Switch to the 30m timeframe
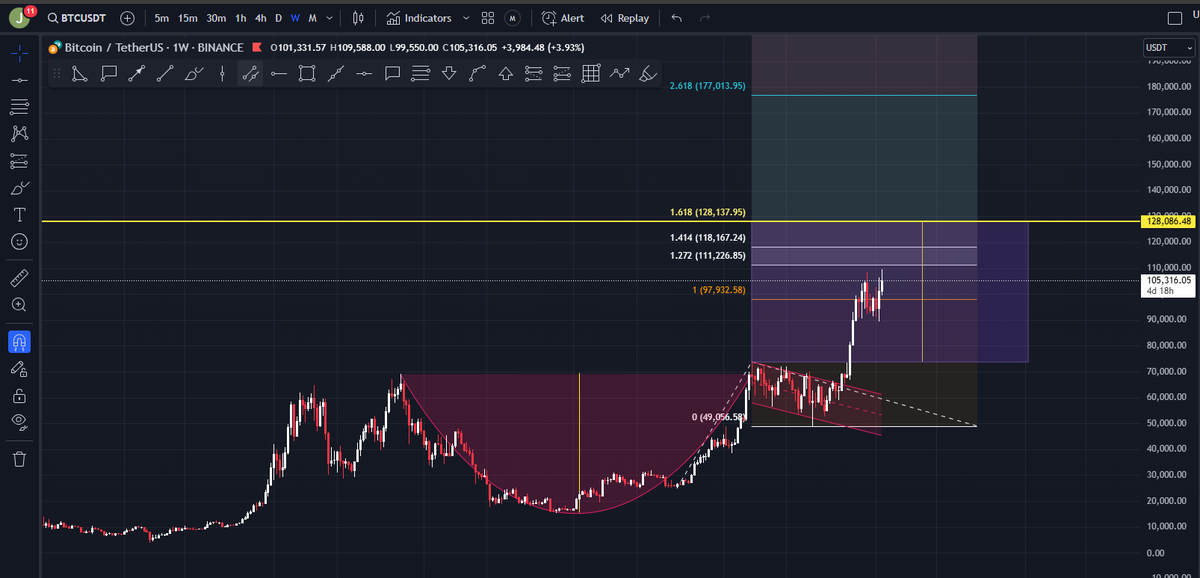1200x578 pixels. click(x=216, y=18)
